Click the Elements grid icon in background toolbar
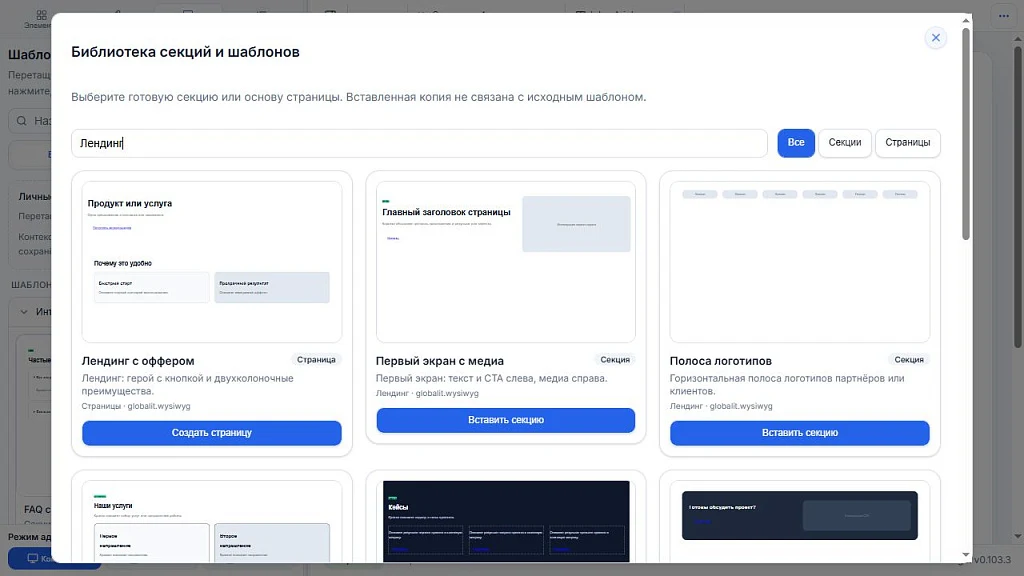Screen dimensions: 1024x576 (41, 14)
